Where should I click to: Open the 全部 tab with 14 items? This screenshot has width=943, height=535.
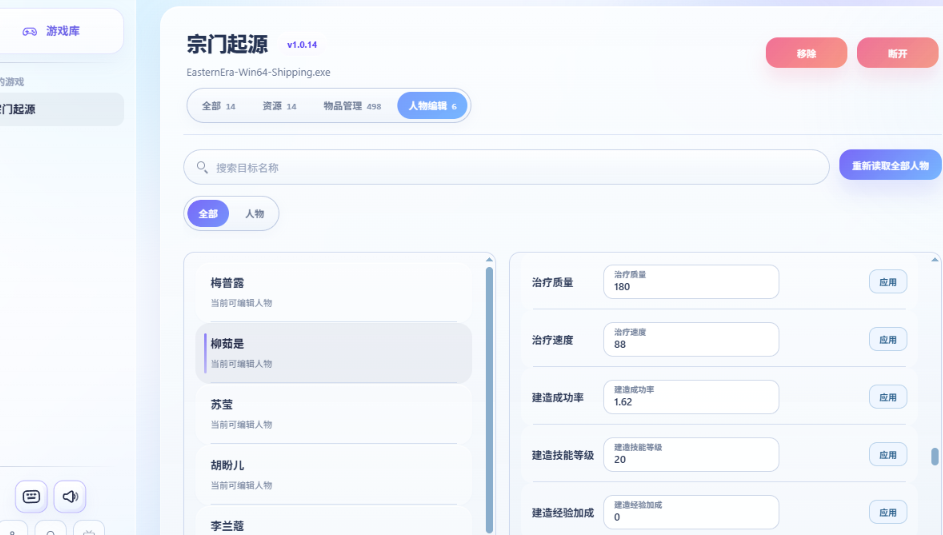[x=218, y=106]
